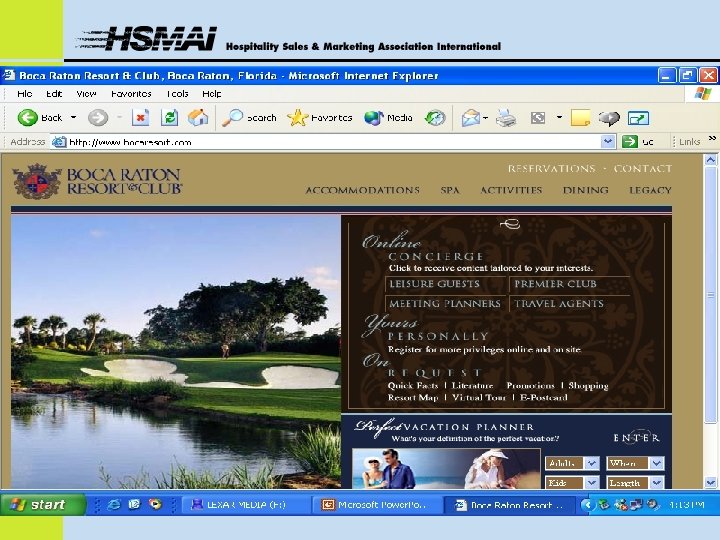Image resolution: width=720 pixels, height=540 pixels.
Task: Click the system tray expand arrow
Action: point(587,505)
